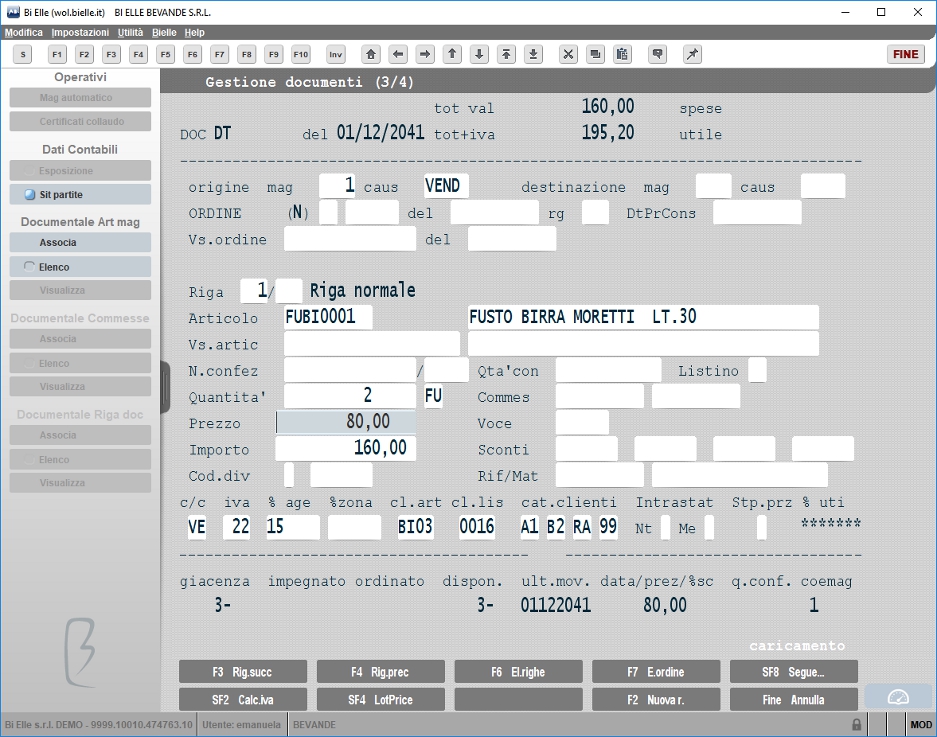The width and height of the screenshot is (937, 737).
Task: Click the S toolbar key button
Action: 23,54
